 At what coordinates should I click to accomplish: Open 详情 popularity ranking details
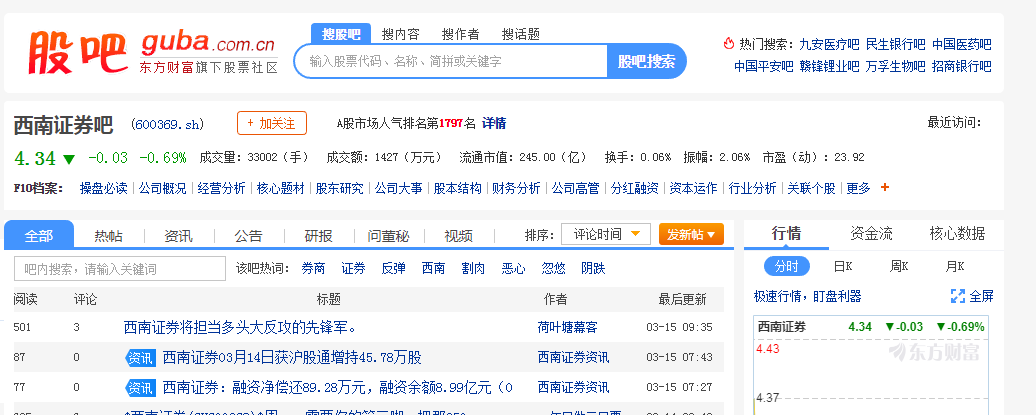point(494,123)
